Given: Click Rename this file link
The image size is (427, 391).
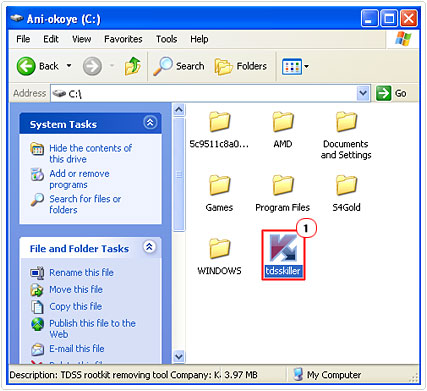Looking at the screenshot, I should 81,272.
